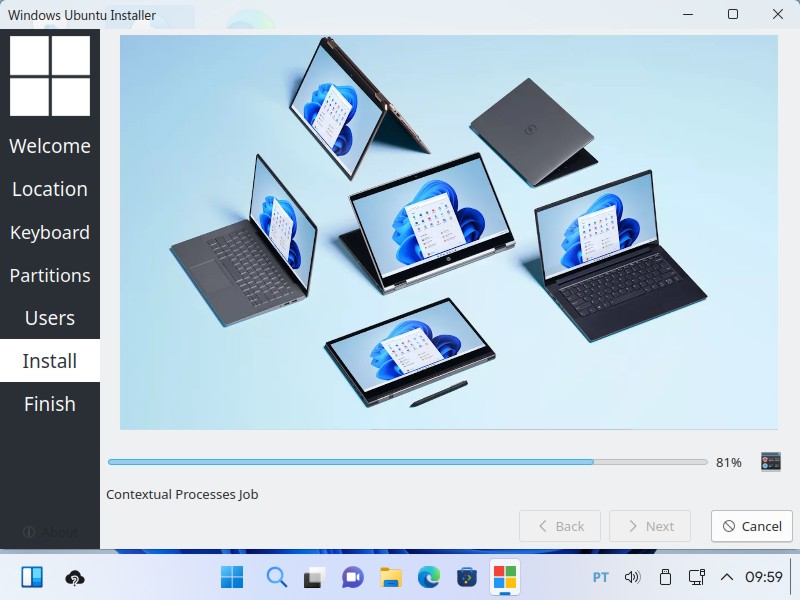Click the installation progress bar
Viewport: 800px width, 600px height.
(x=408, y=462)
